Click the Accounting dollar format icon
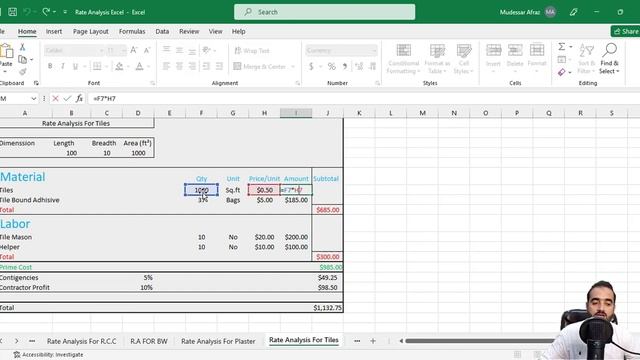Screen dimensions: 640x360 point(311,66)
